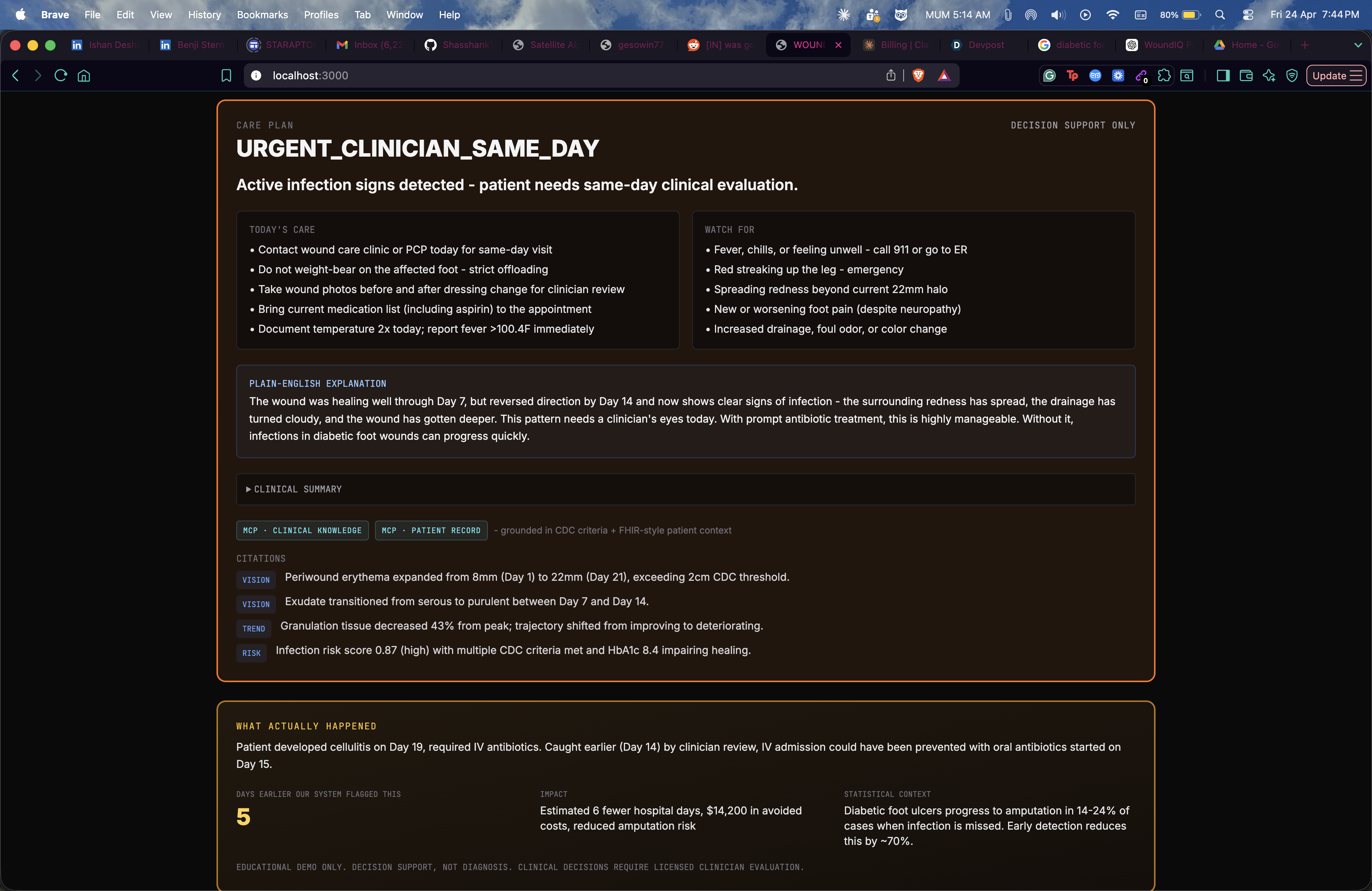The image size is (1372, 891).
Task: Go to browser home page
Action: [84, 75]
